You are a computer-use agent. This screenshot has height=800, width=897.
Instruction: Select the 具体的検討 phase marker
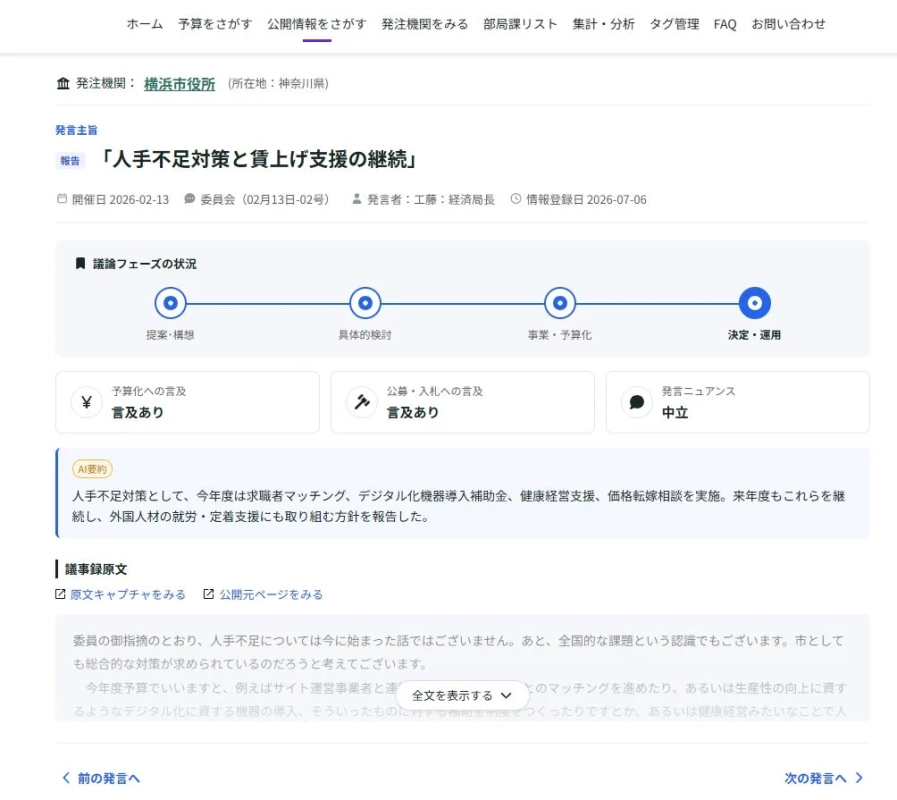pos(365,303)
